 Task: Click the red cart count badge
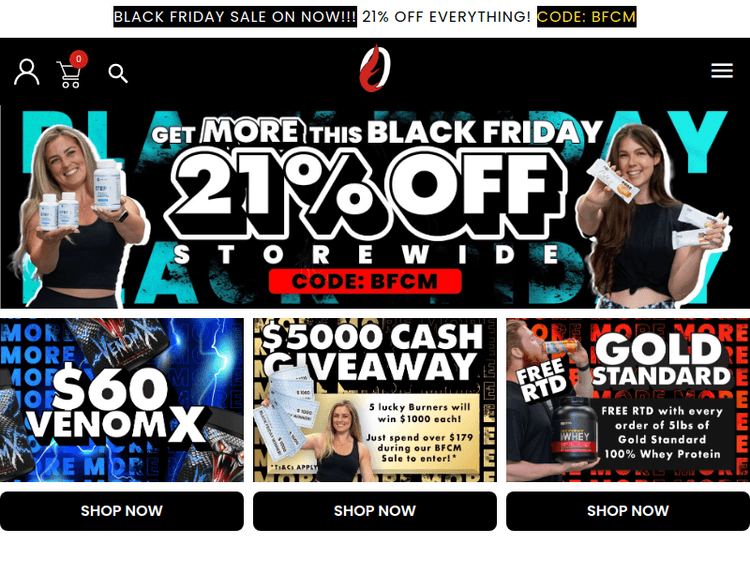click(x=78, y=59)
